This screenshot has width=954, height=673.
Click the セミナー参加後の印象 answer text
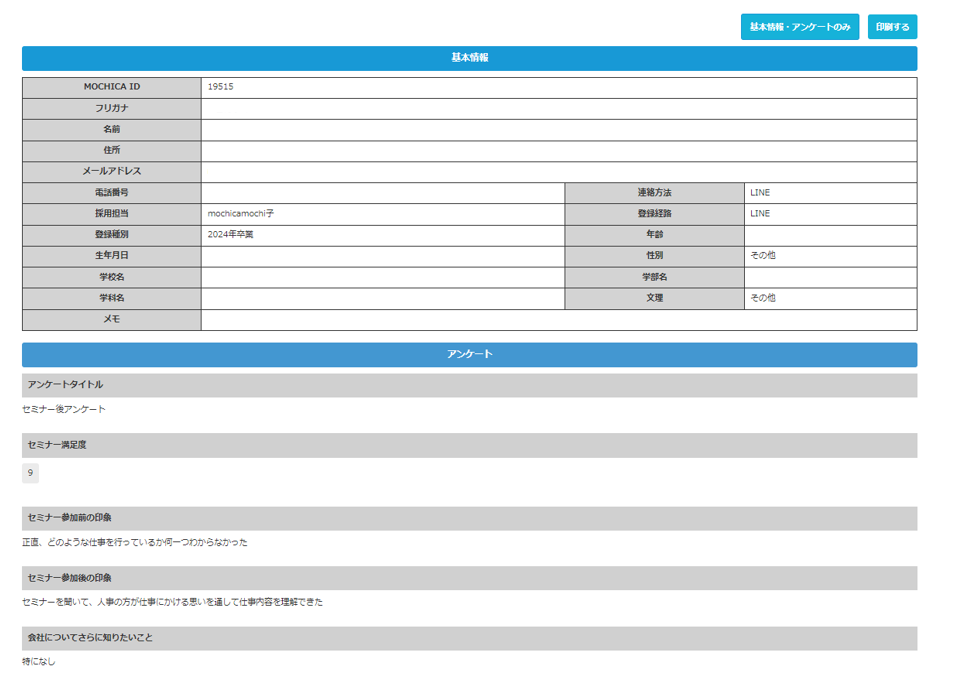(172, 602)
